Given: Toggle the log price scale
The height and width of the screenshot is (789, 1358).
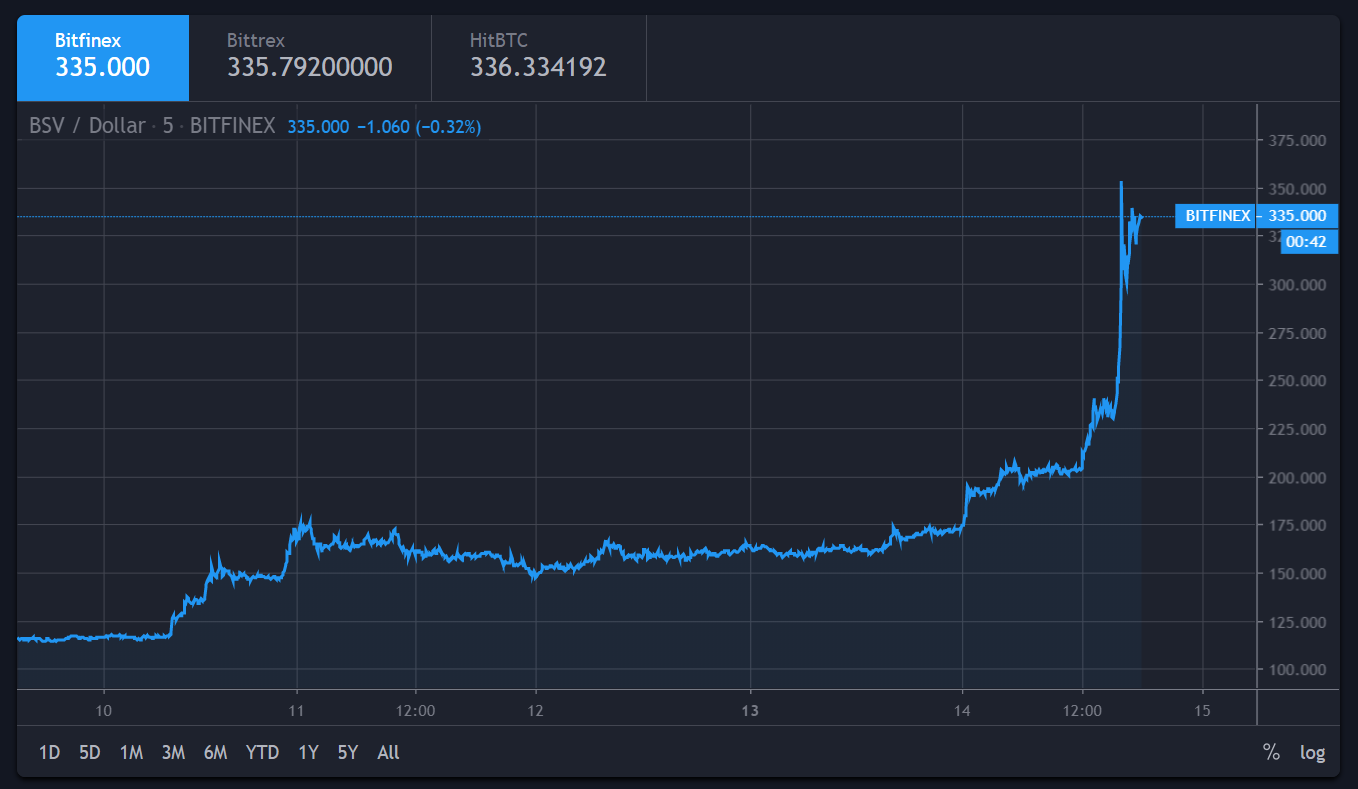Looking at the screenshot, I should tap(1312, 752).
